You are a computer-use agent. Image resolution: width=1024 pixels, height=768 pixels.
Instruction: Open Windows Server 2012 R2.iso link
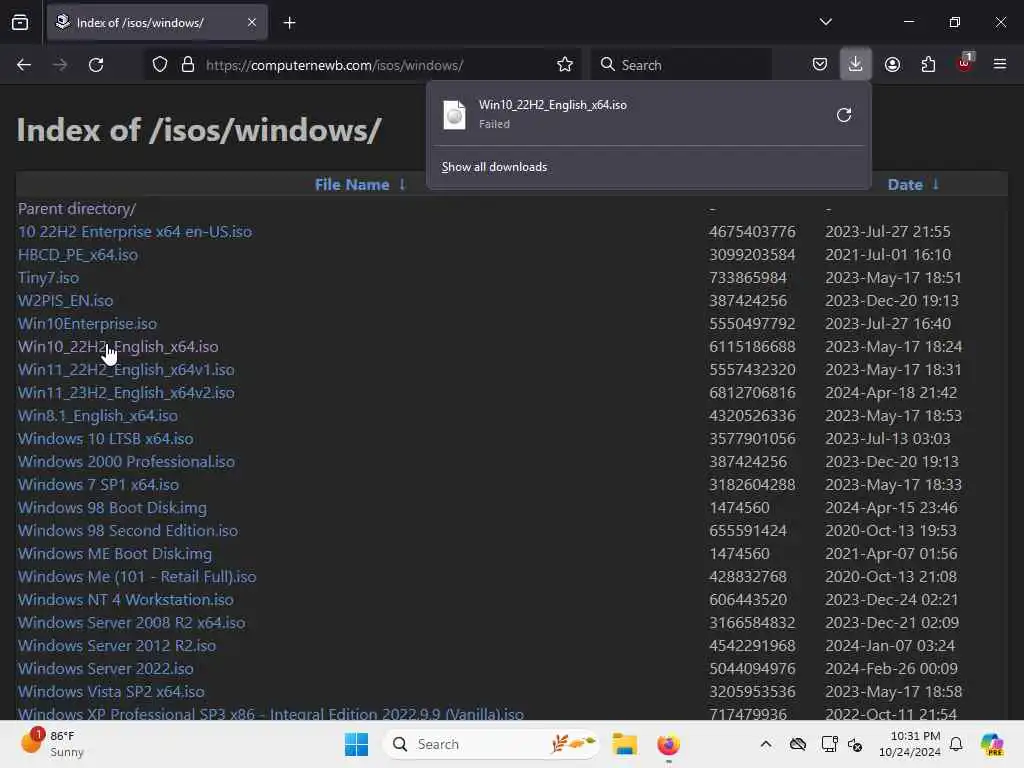(x=117, y=645)
